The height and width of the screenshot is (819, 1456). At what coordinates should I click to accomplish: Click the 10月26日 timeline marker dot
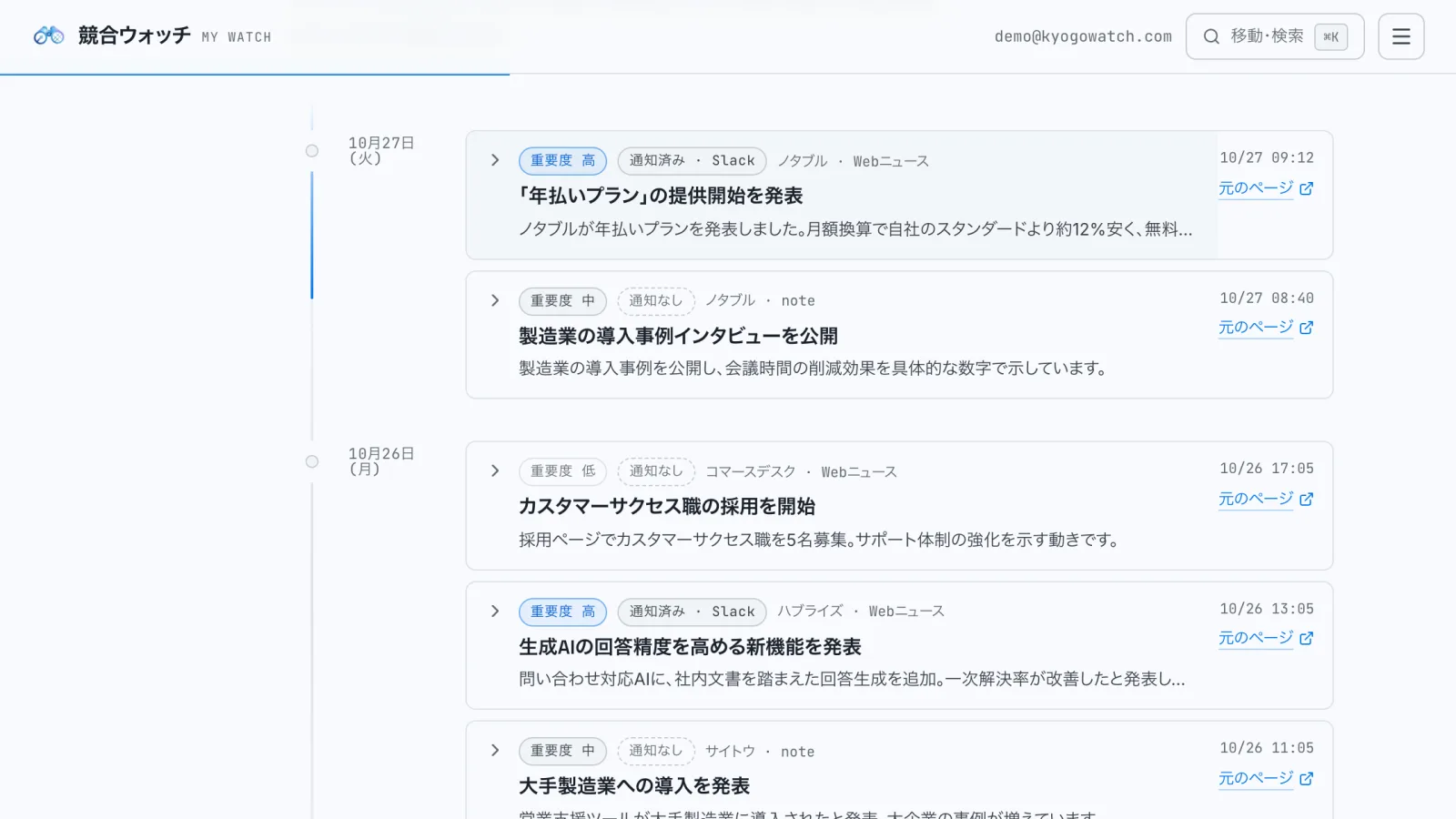[312, 461]
